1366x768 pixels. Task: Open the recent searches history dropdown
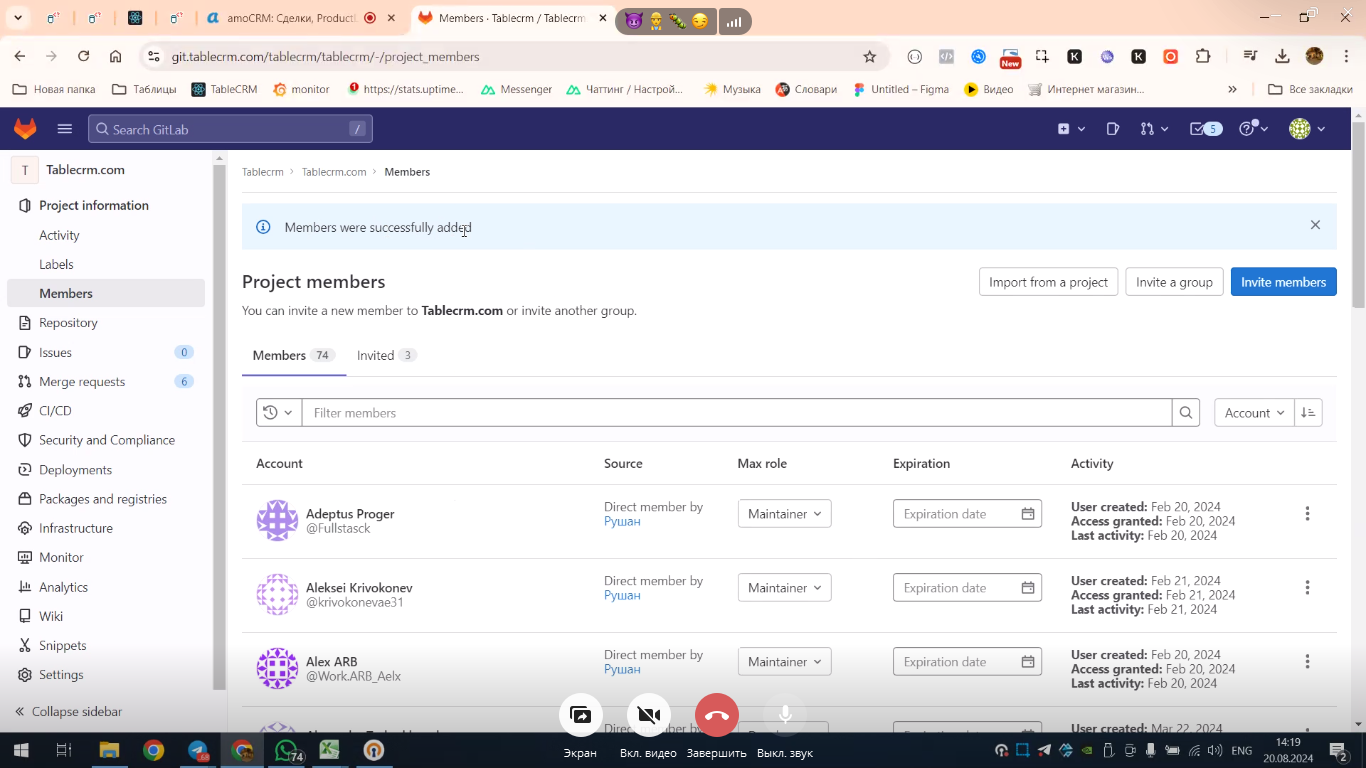279,412
